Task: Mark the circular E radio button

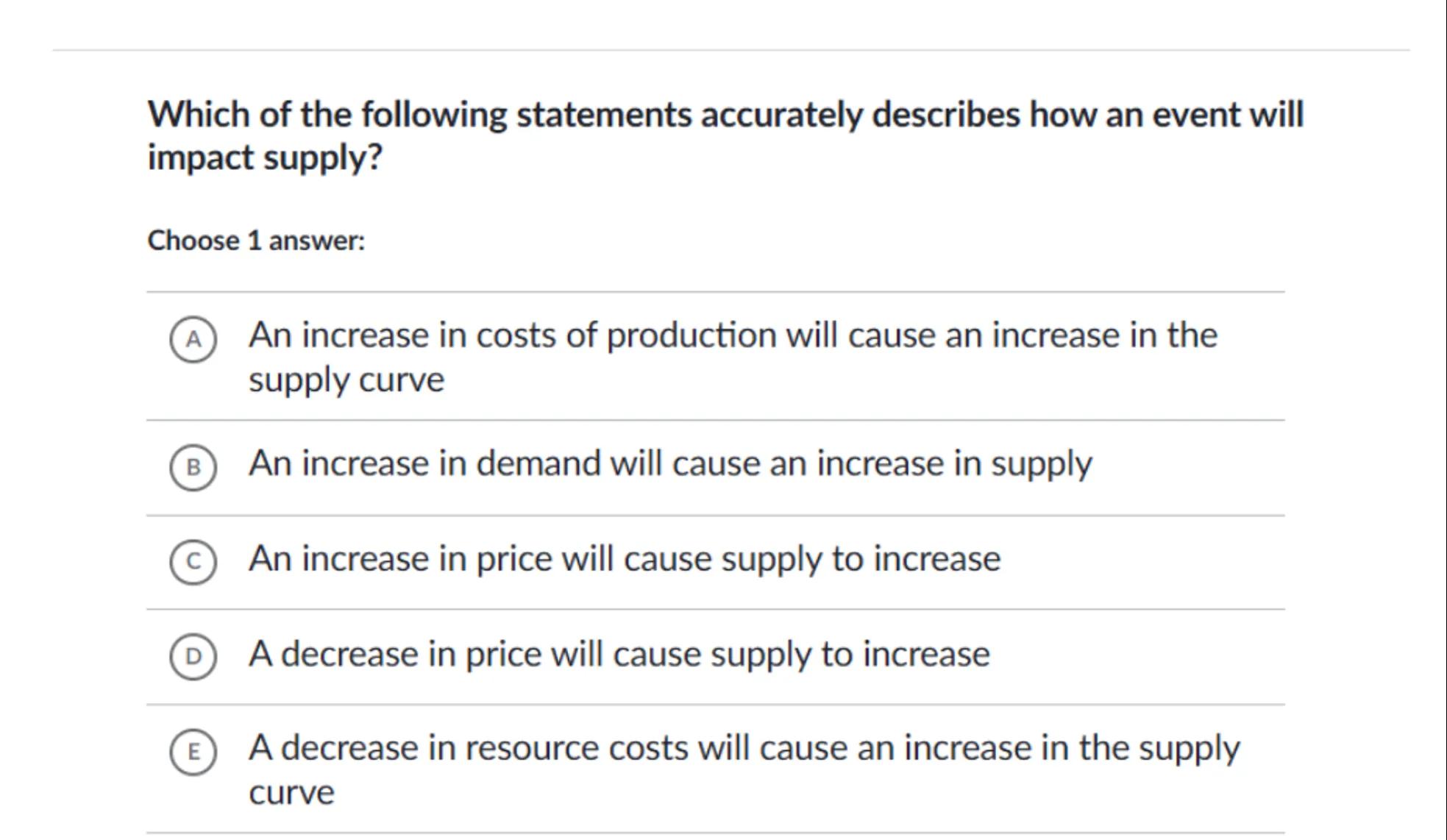Action: [193, 752]
